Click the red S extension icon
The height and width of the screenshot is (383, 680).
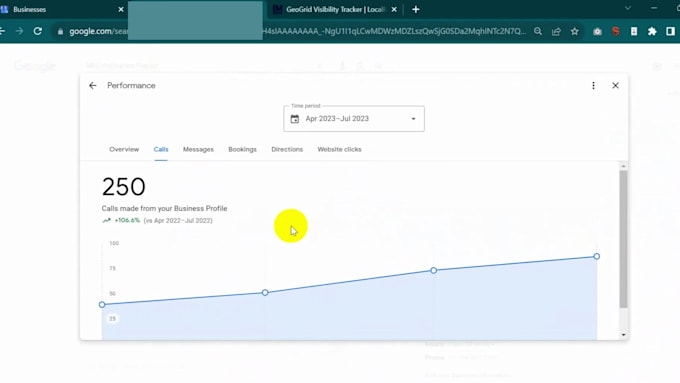(616, 31)
